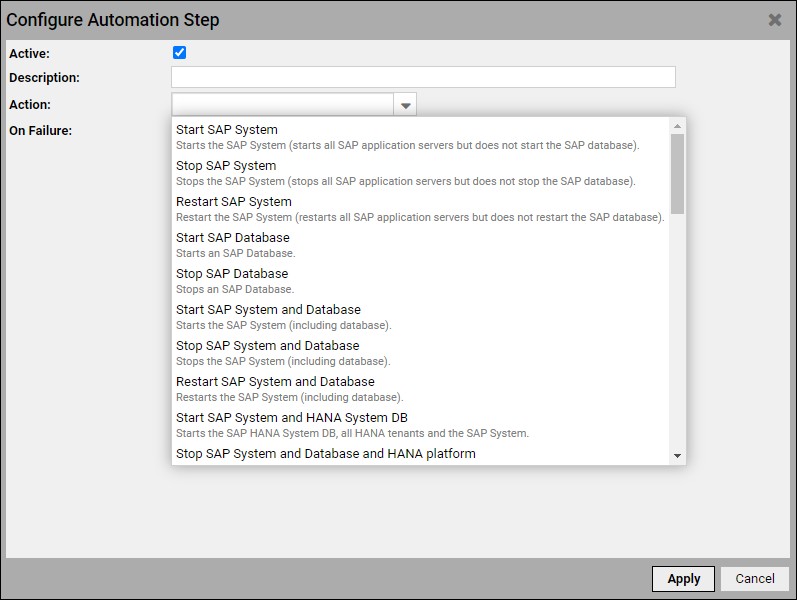Close the Configure Automation Step dialog

coord(775,20)
